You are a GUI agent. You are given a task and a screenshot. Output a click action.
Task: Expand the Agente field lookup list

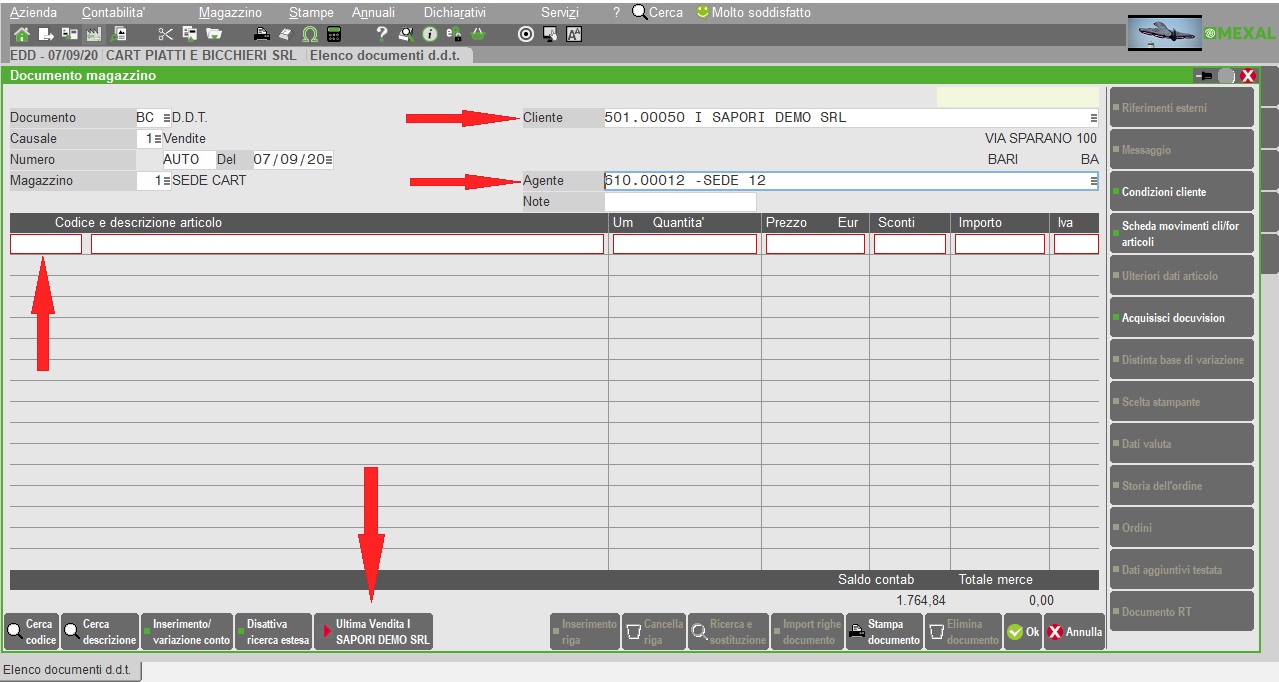point(1093,181)
